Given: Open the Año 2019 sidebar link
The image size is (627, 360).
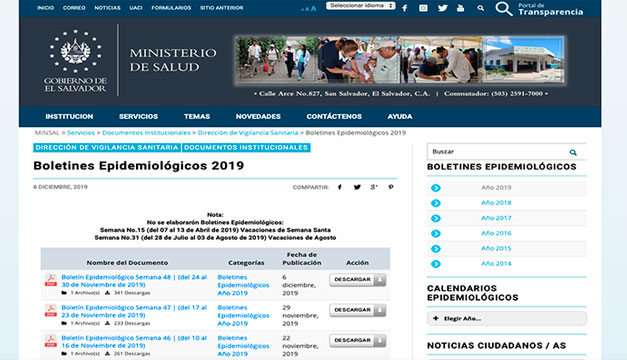Looking at the screenshot, I should click(x=496, y=188).
